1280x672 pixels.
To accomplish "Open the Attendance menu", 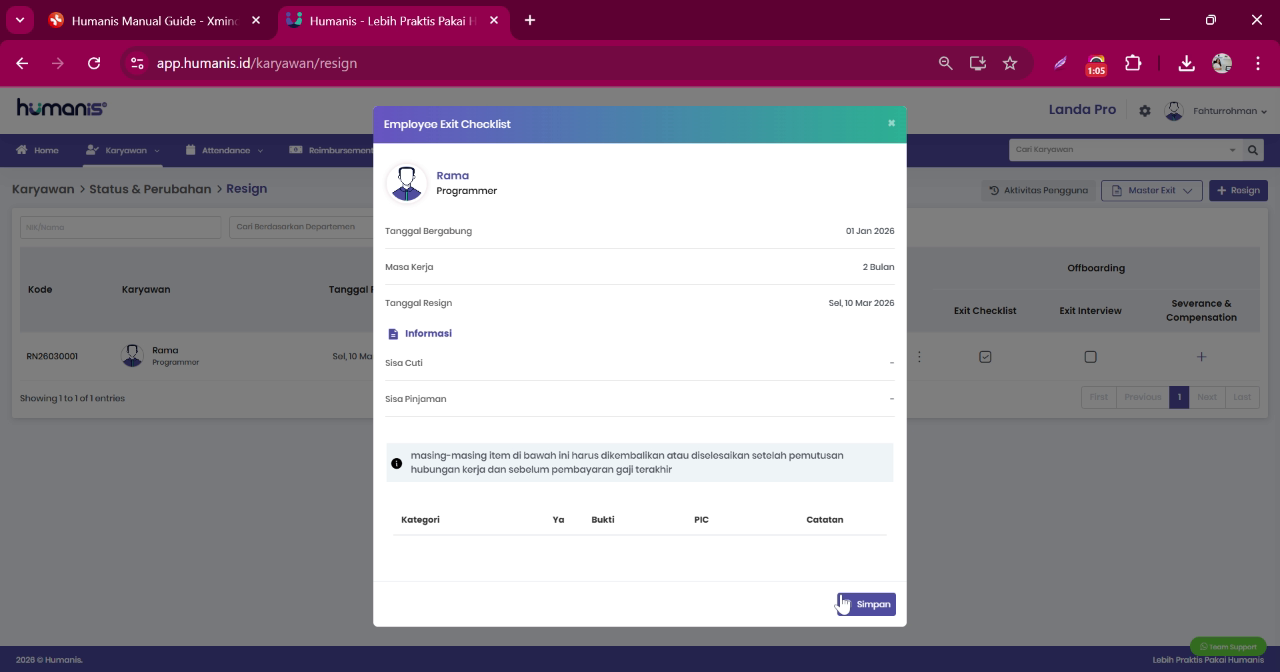I will tap(225, 150).
